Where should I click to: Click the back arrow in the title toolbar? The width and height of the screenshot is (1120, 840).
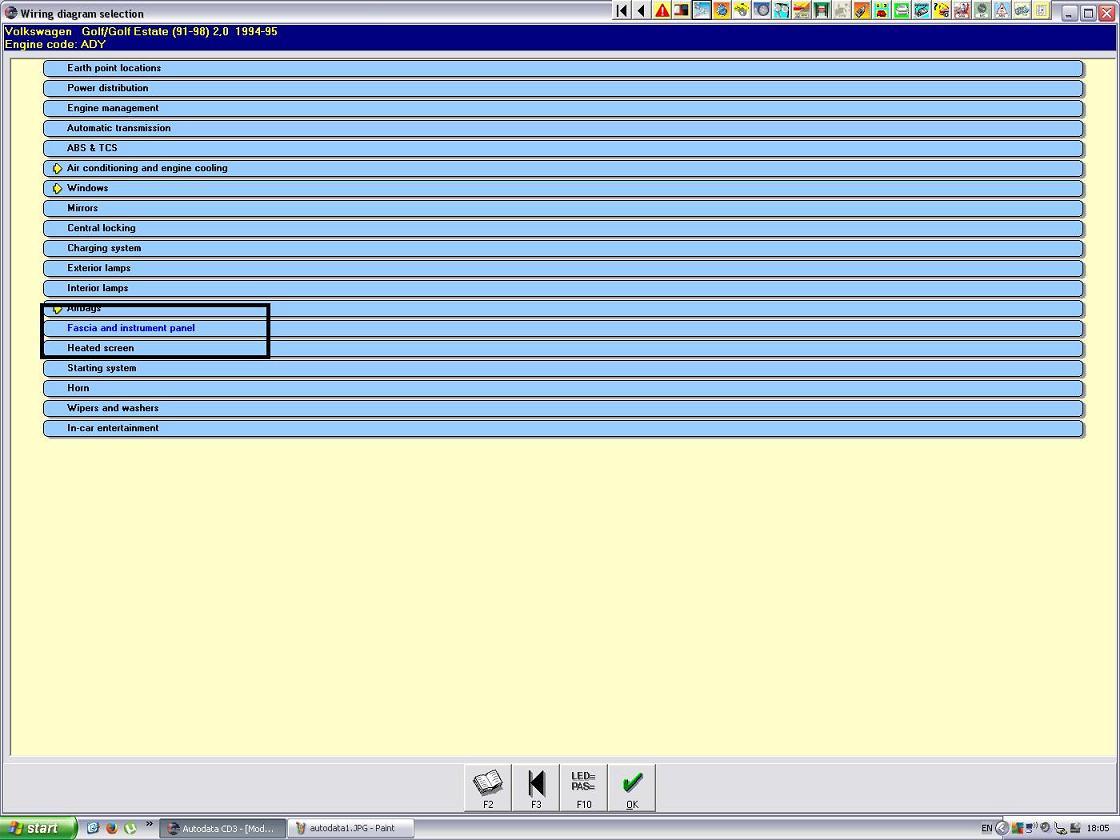641,11
